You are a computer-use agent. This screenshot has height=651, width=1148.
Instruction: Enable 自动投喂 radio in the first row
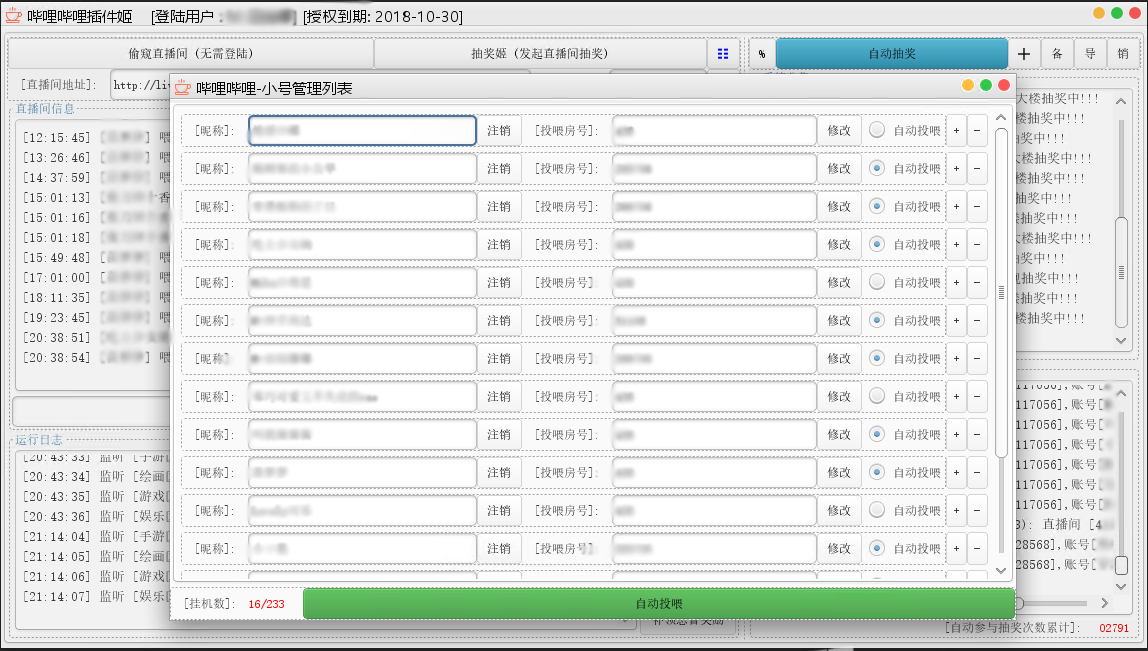(x=876, y=130)
